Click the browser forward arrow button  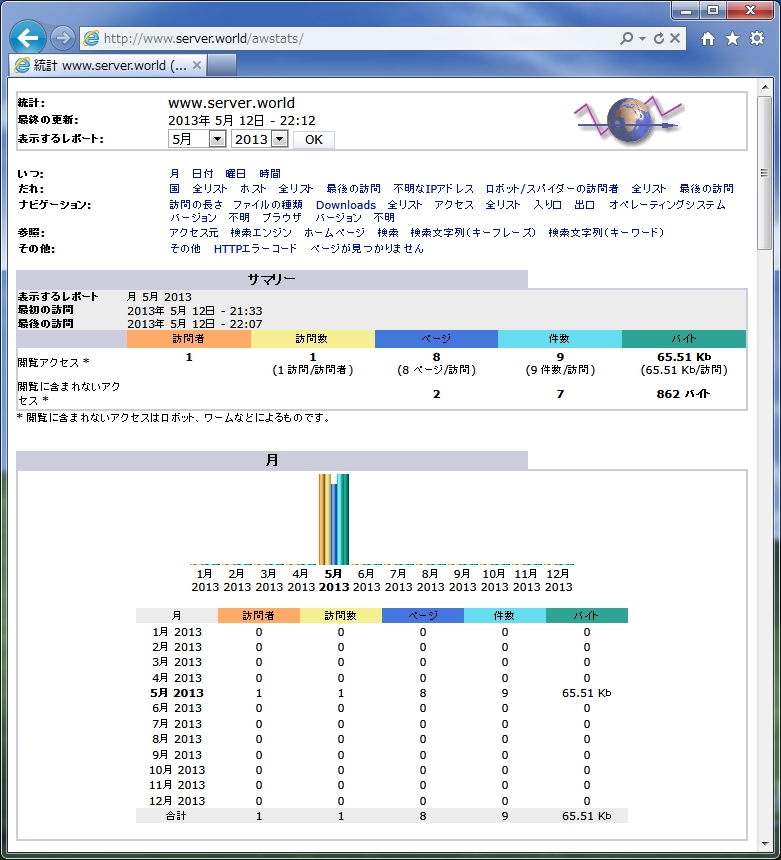click(63, 38)
